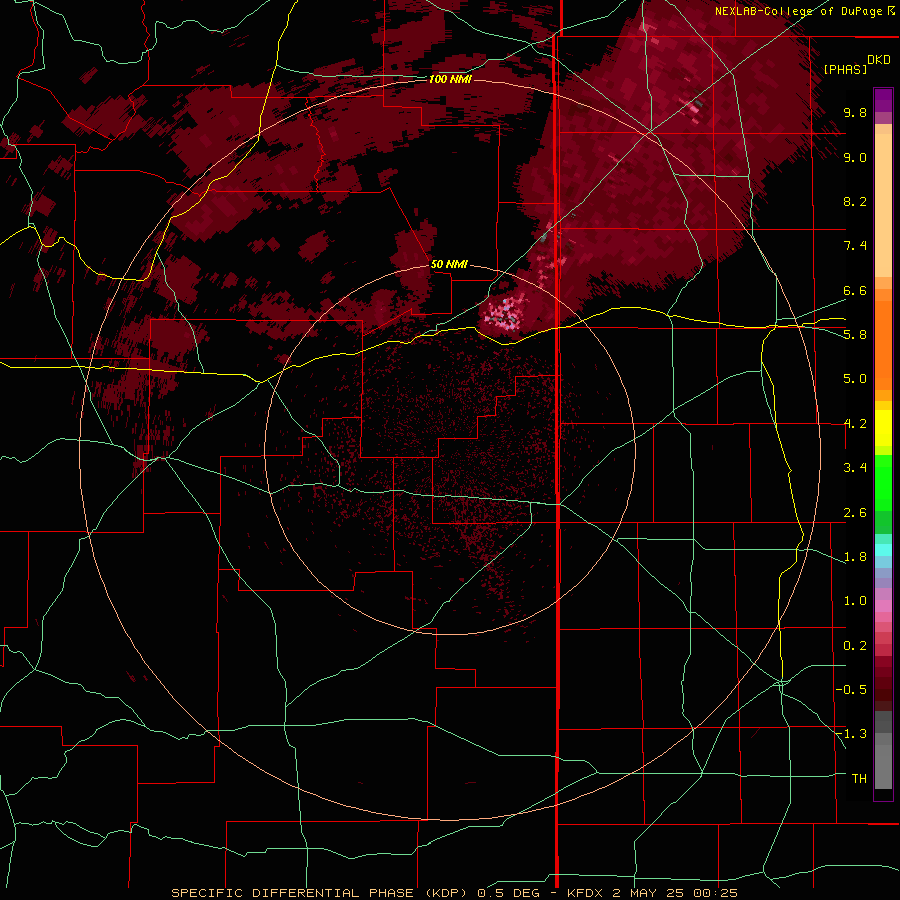Click the 2.6 legend value

click(x=855, y=513)
